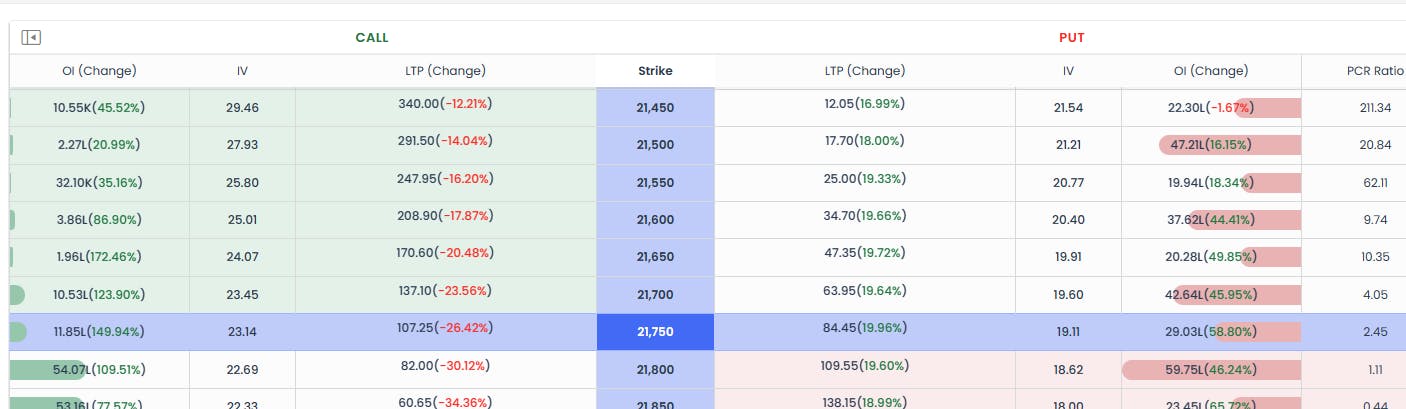
Task: Click the PCR Ratio column header
Action: (1375, 71)
